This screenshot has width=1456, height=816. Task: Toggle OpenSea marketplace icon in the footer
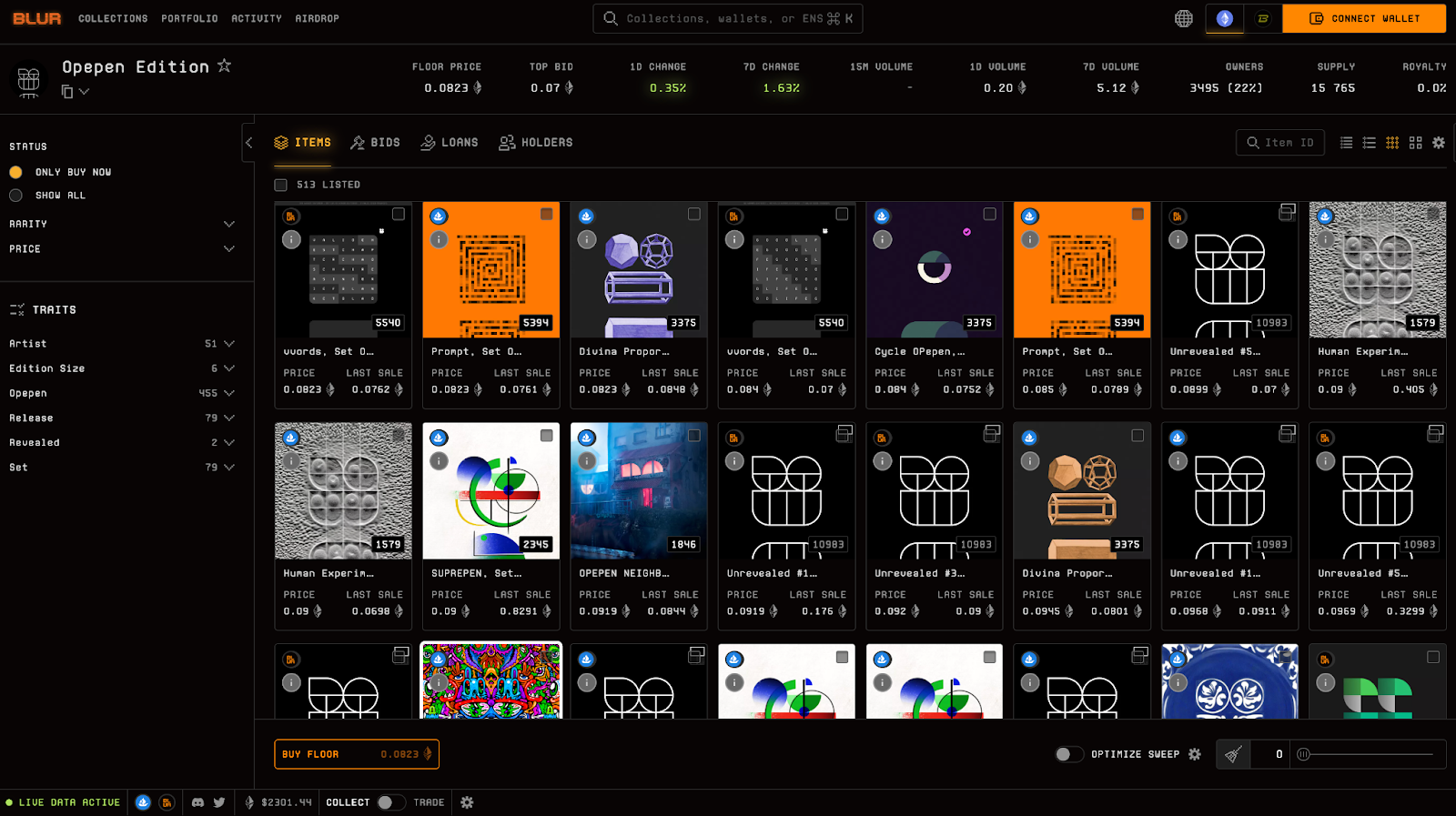[143, 802]
